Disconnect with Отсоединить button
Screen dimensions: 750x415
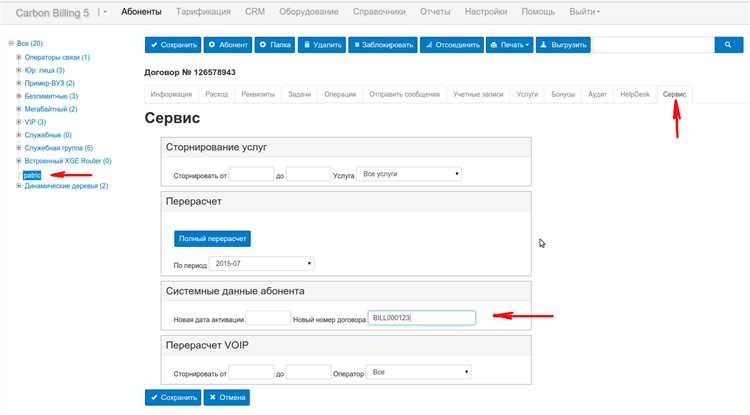[x=452, y=45]
